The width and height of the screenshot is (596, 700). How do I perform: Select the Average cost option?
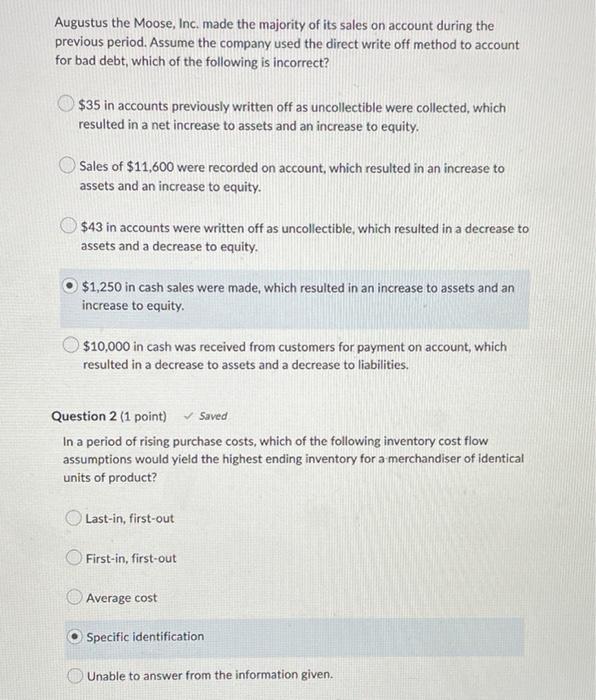click(x=74, y=597)
